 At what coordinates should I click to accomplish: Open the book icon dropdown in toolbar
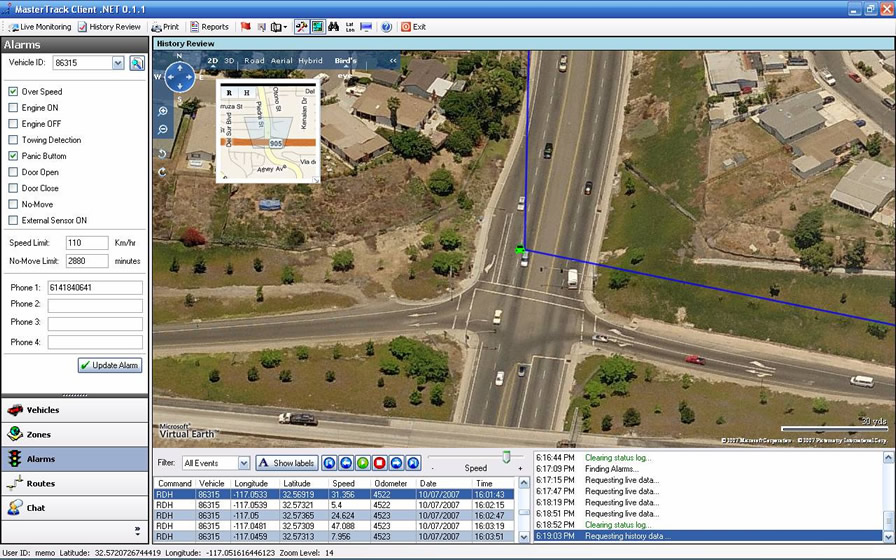[279, 27]
